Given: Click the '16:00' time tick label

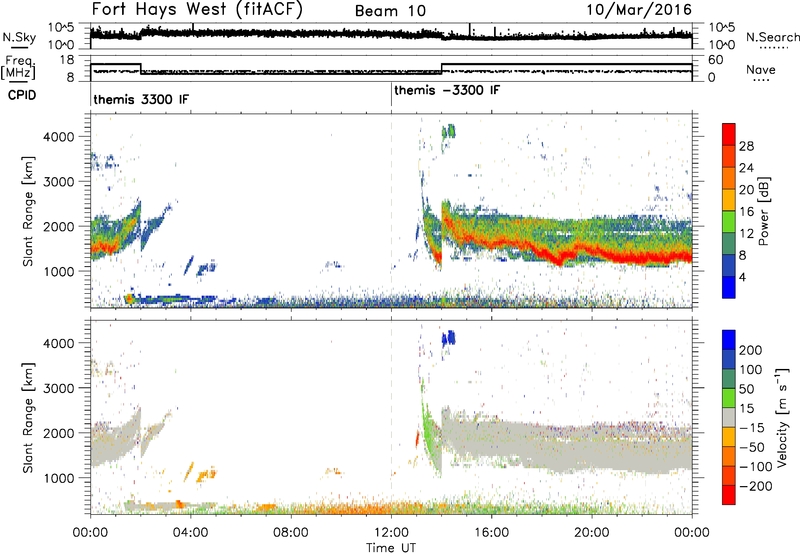Looking at the screenshot, I should (x=491, y=533).
